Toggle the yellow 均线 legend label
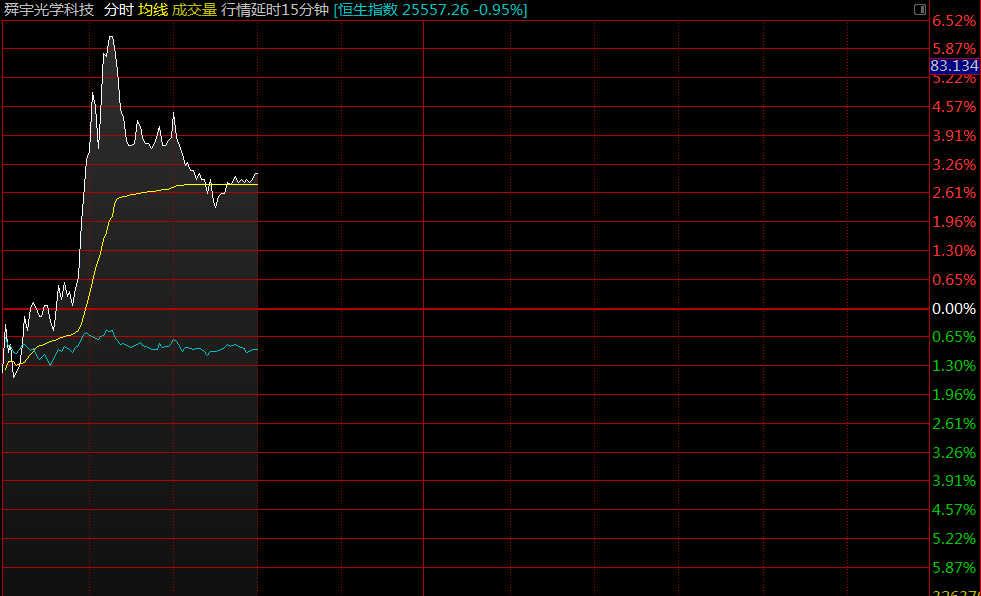 [x=153, y=10]
